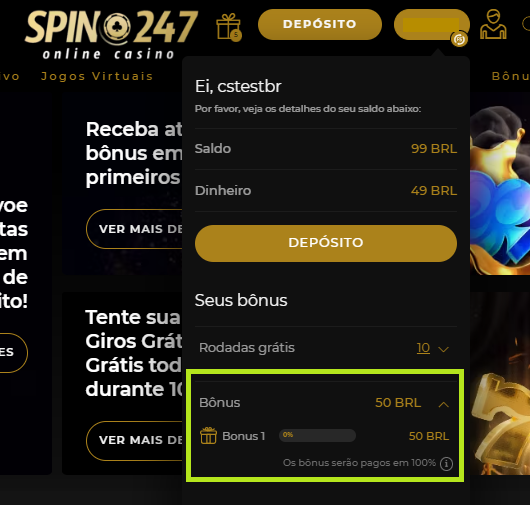The width and height of the screenshot is (532, 505).
Task: Click the free spins badge on balance button
Action: [x=459, y=39]
